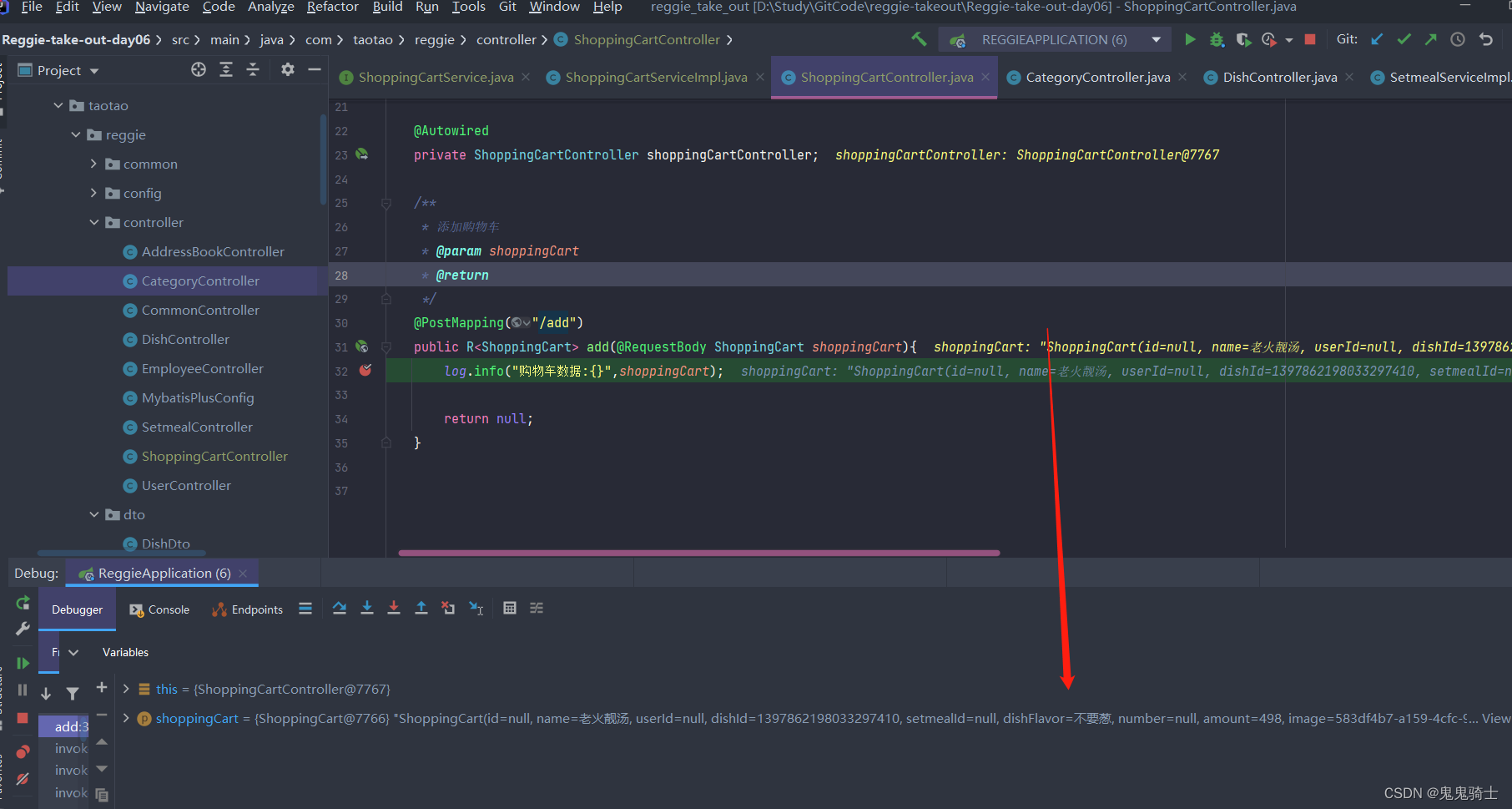This screenshot has width=1512, height=809.
Task: Toggle fold marker at line 35
Action: point(386,442)
